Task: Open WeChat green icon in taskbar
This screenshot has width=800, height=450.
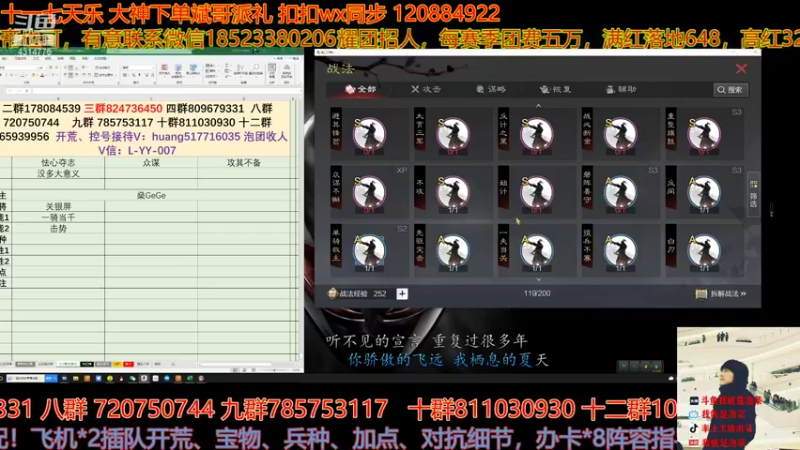Action: coord(132,379)
